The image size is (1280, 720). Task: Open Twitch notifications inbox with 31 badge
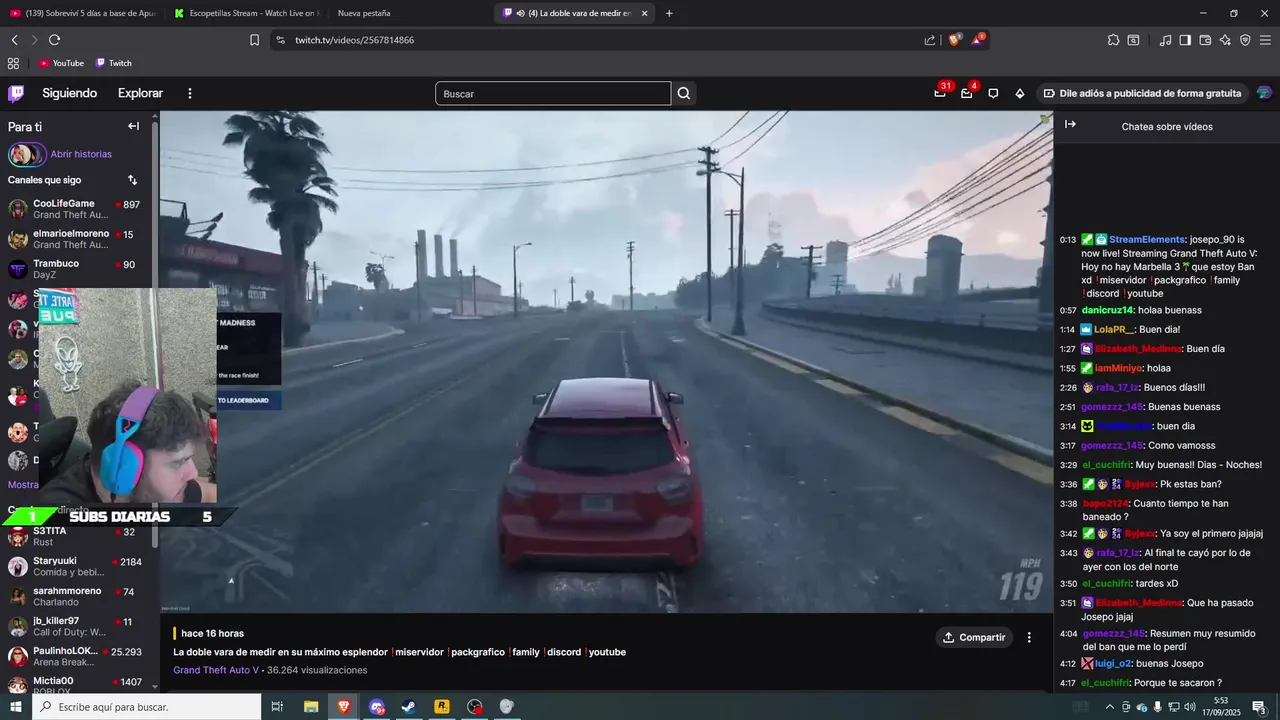click(x=940, y=93)
